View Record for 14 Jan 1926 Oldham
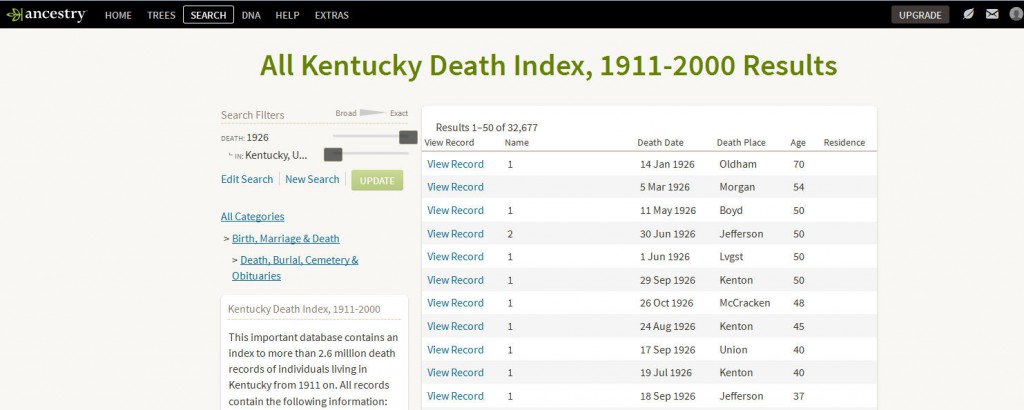 pyautogui.click(x=455, y=164)
